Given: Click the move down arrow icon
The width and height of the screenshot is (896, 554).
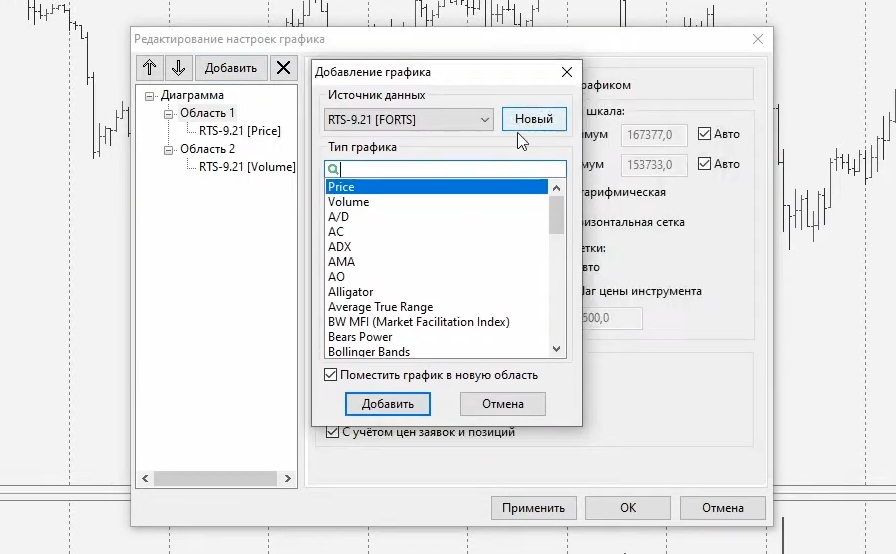Looking at the screenshot, I should 178,68.
